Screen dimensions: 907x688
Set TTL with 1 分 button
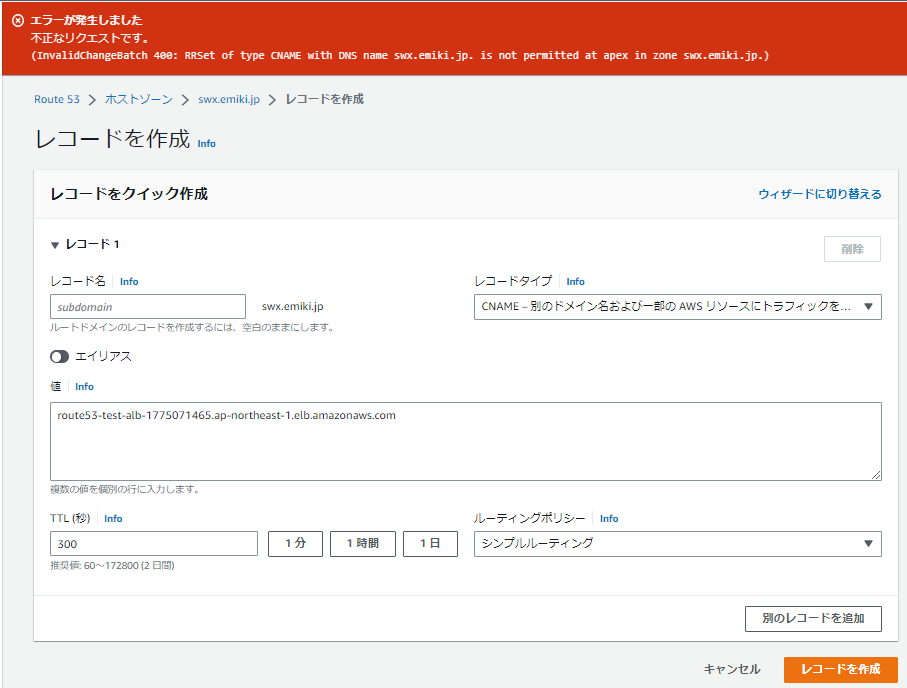pos(295,544)
